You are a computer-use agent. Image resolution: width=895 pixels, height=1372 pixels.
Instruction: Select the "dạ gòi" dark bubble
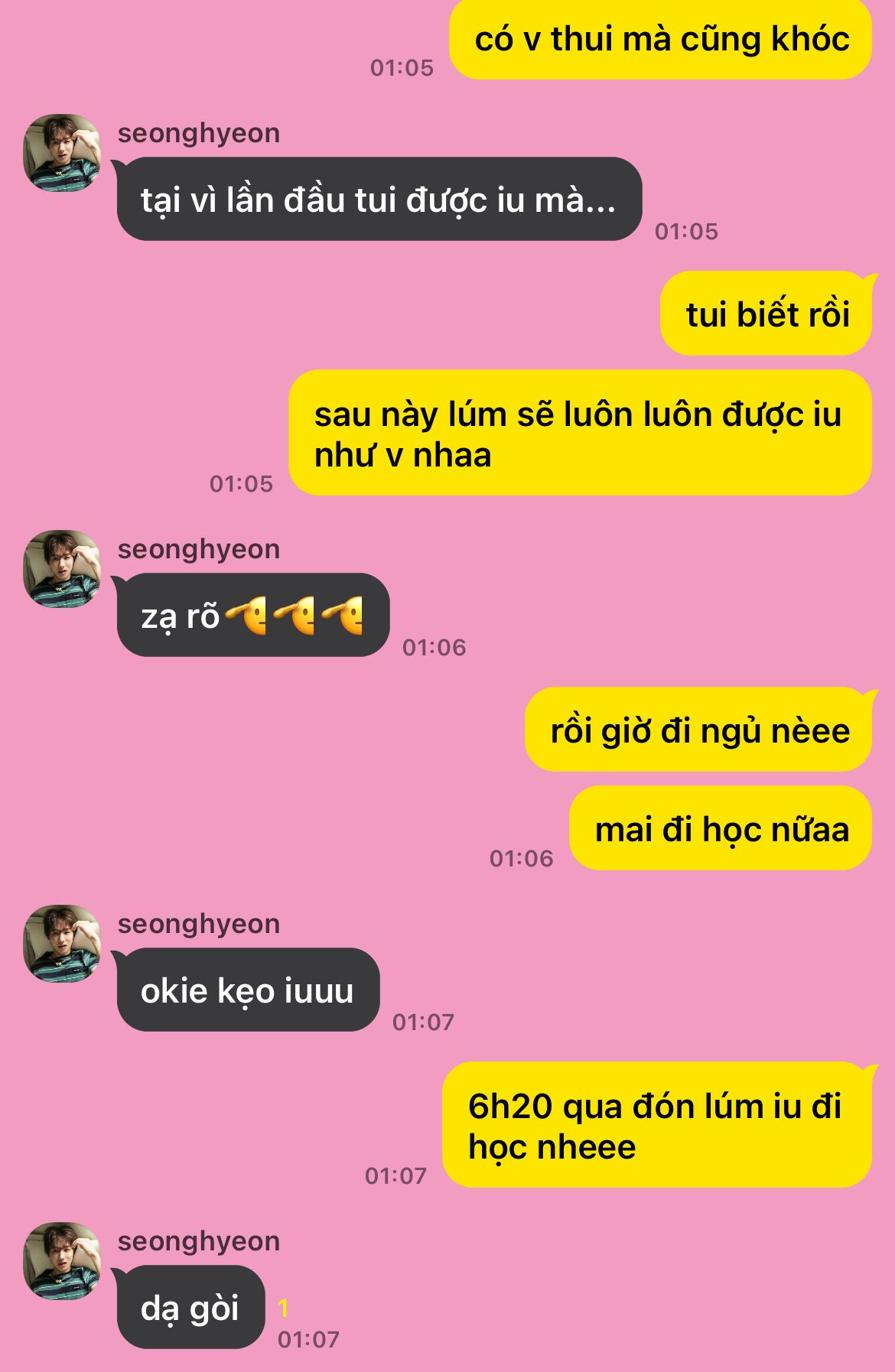(190, 1308)
